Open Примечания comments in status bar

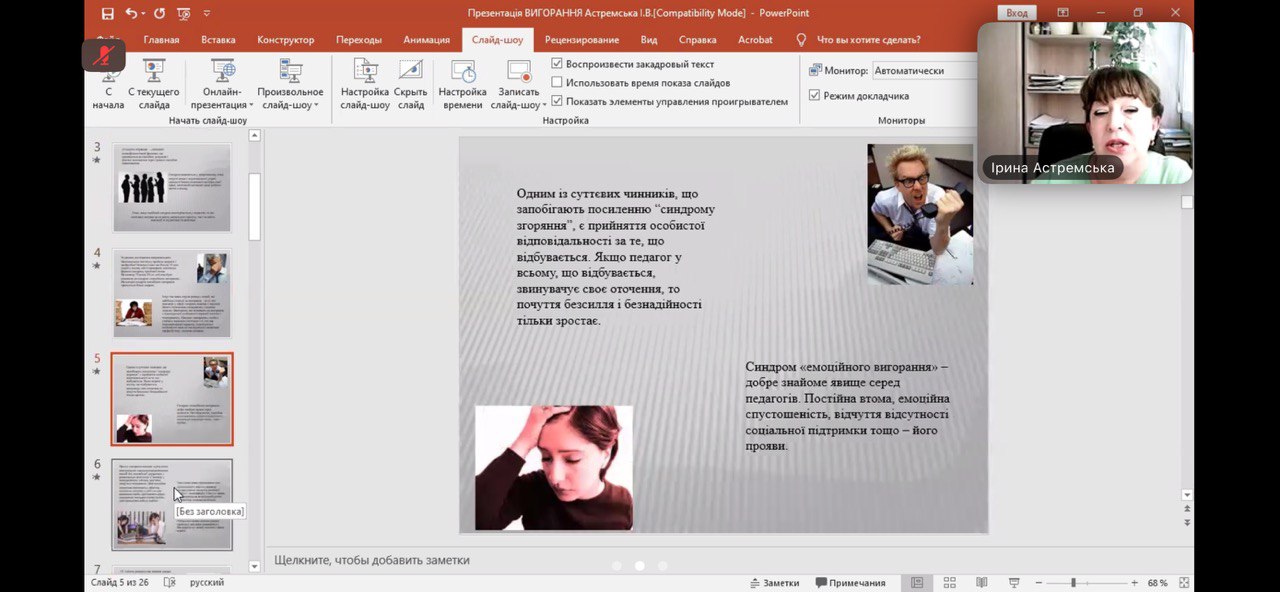coord(850,583)
